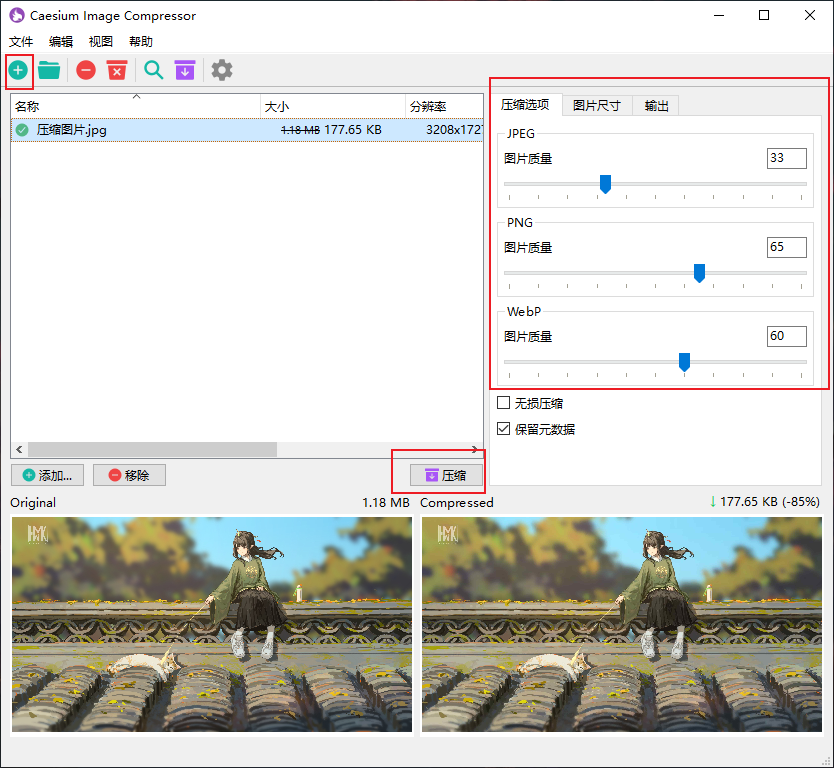Click the purple compress toolbar icon

[x=185, y=70]
